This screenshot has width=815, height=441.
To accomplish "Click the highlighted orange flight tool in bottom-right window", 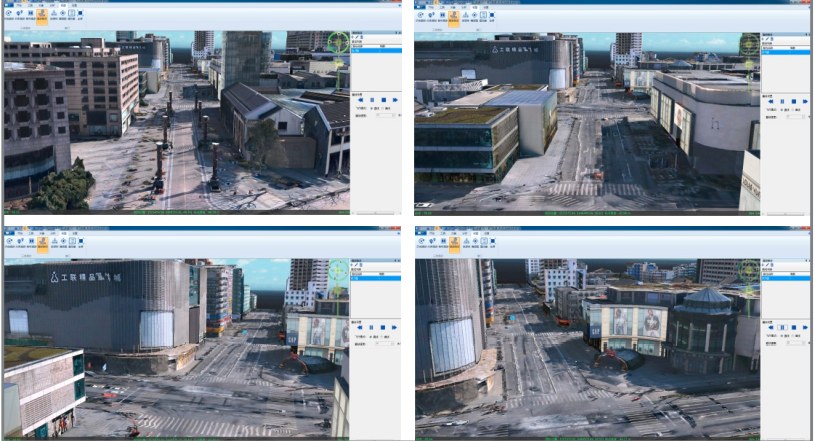I will (454, 244).
